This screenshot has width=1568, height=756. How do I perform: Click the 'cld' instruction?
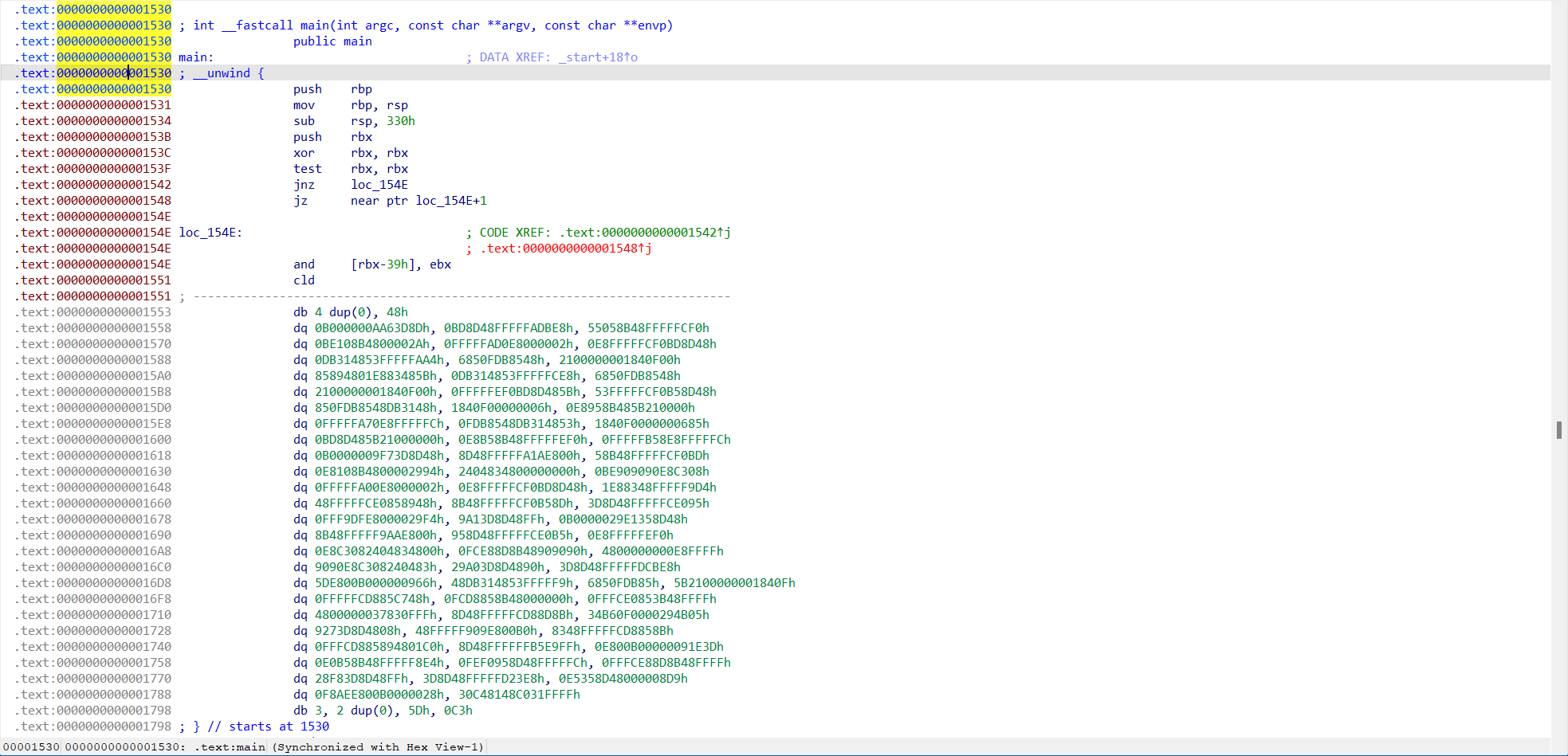click(x=304, y=280)
